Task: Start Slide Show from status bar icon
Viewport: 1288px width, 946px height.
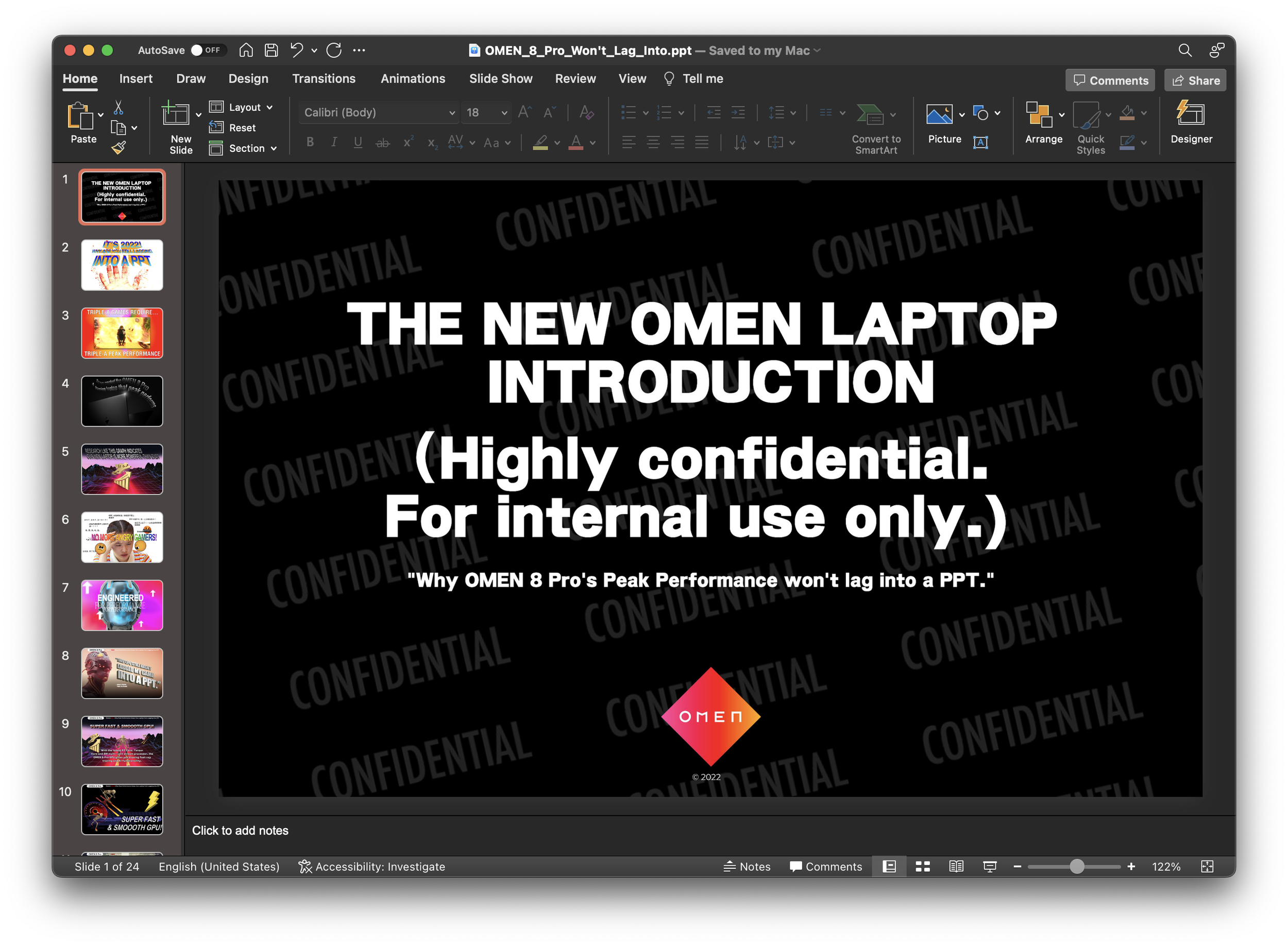Action: pos(990,866)
